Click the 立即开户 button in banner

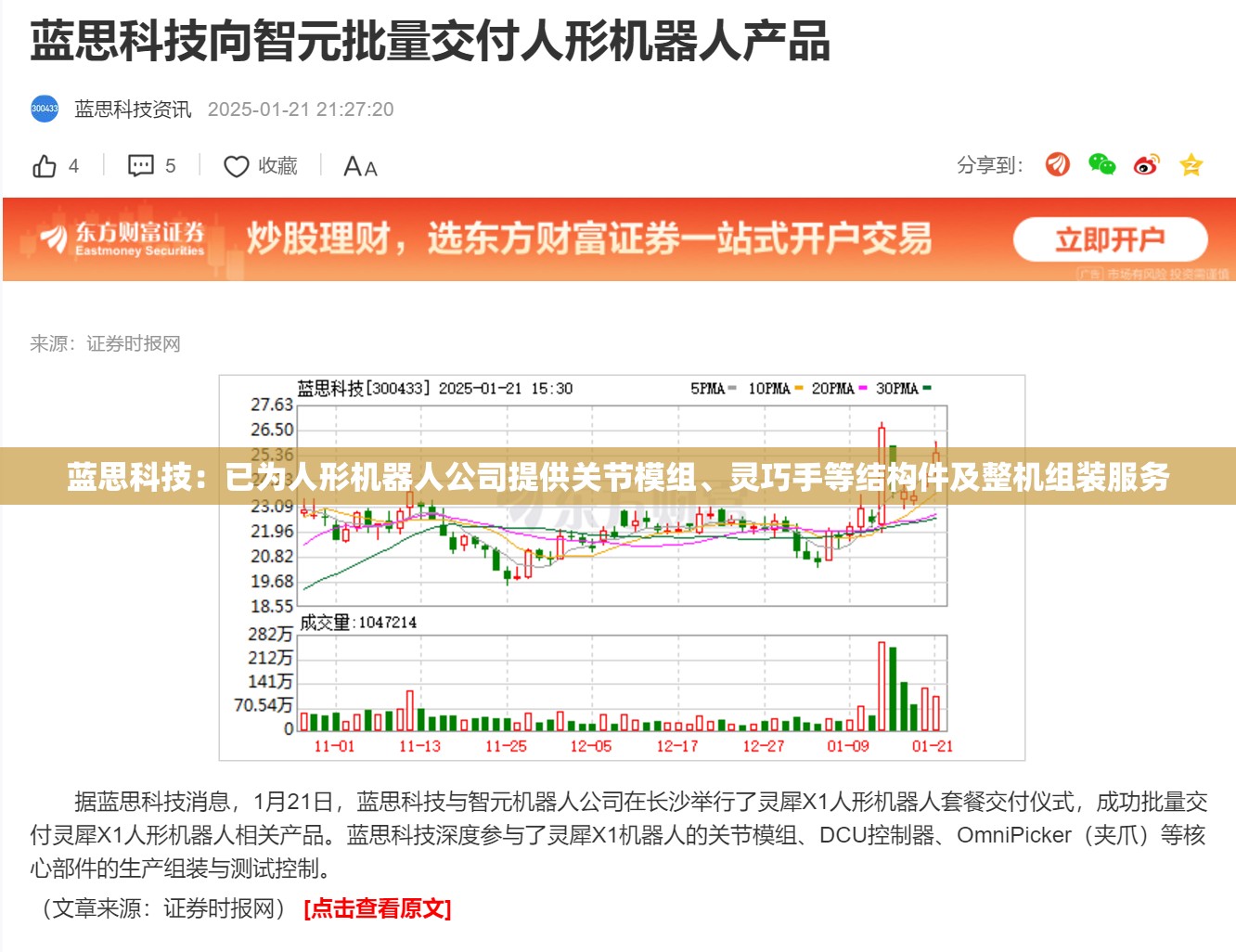[x=1110, y=240]
